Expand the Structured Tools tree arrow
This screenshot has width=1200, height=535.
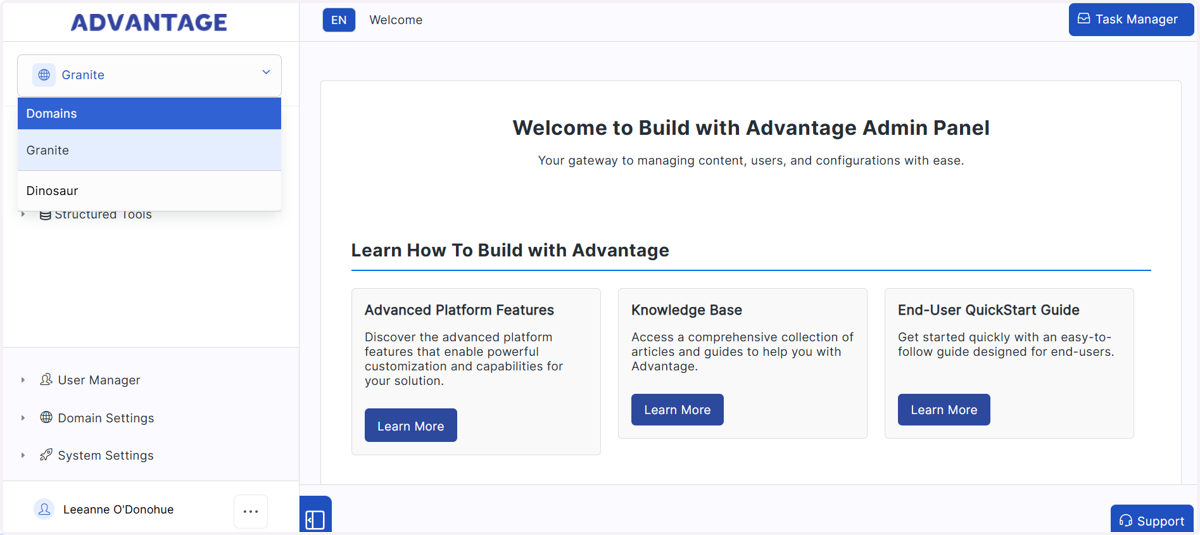tap(23, 214)
